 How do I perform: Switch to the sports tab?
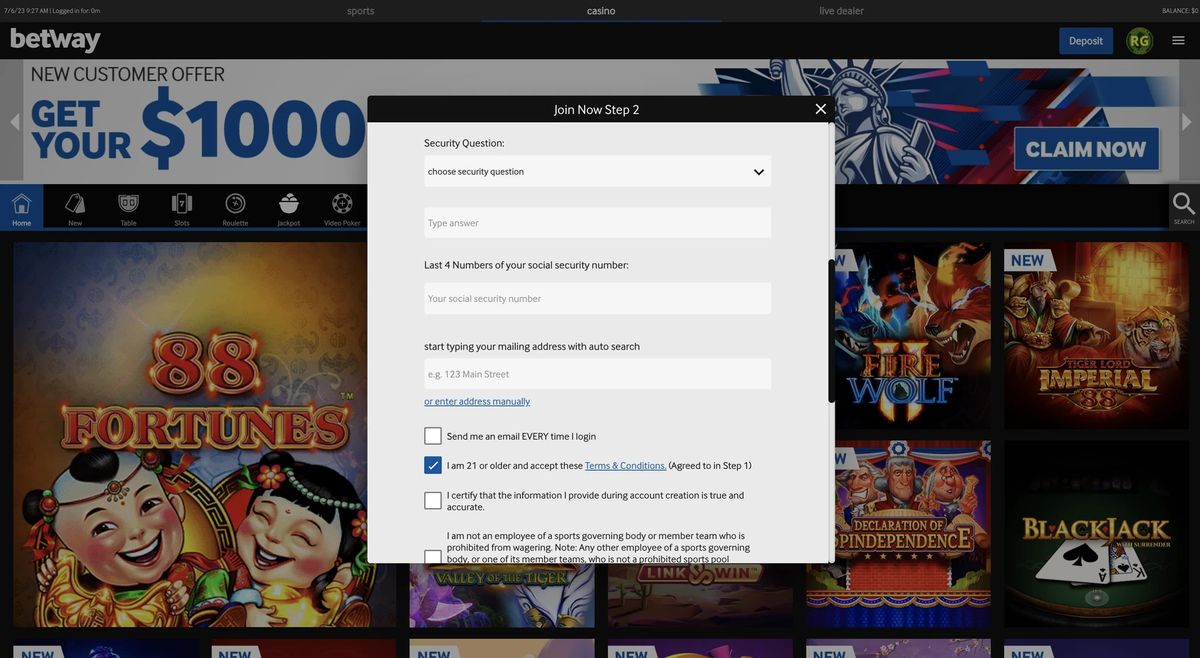point(361,11)
